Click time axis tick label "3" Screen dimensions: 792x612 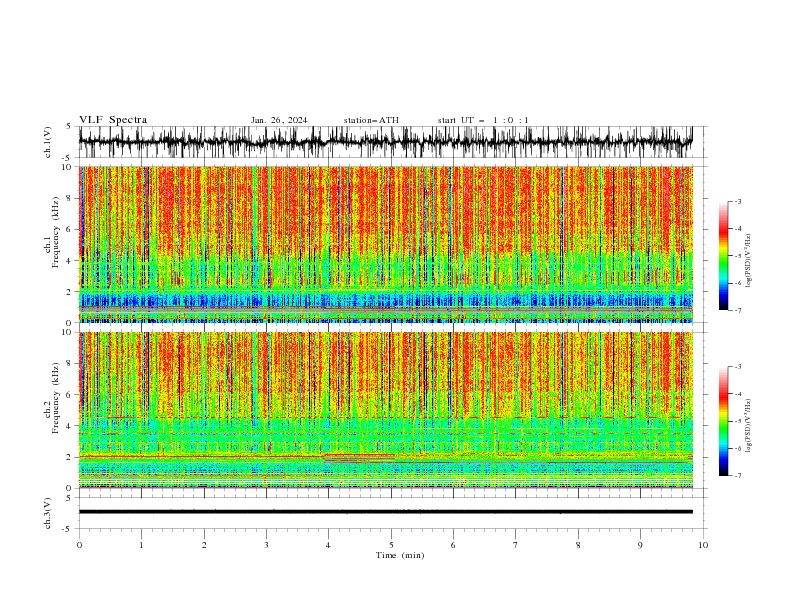(266, 545)
